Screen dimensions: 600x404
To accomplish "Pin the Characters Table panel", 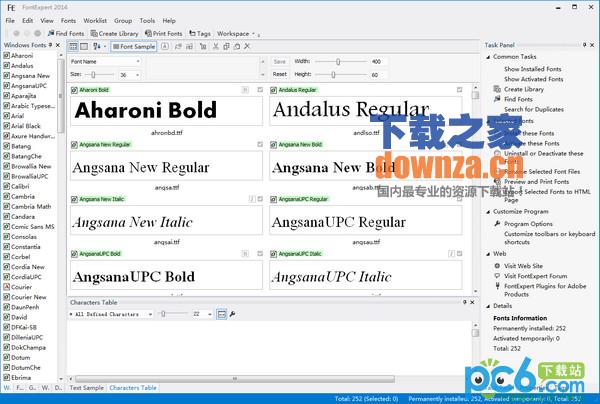I will (x=465, y=302).
